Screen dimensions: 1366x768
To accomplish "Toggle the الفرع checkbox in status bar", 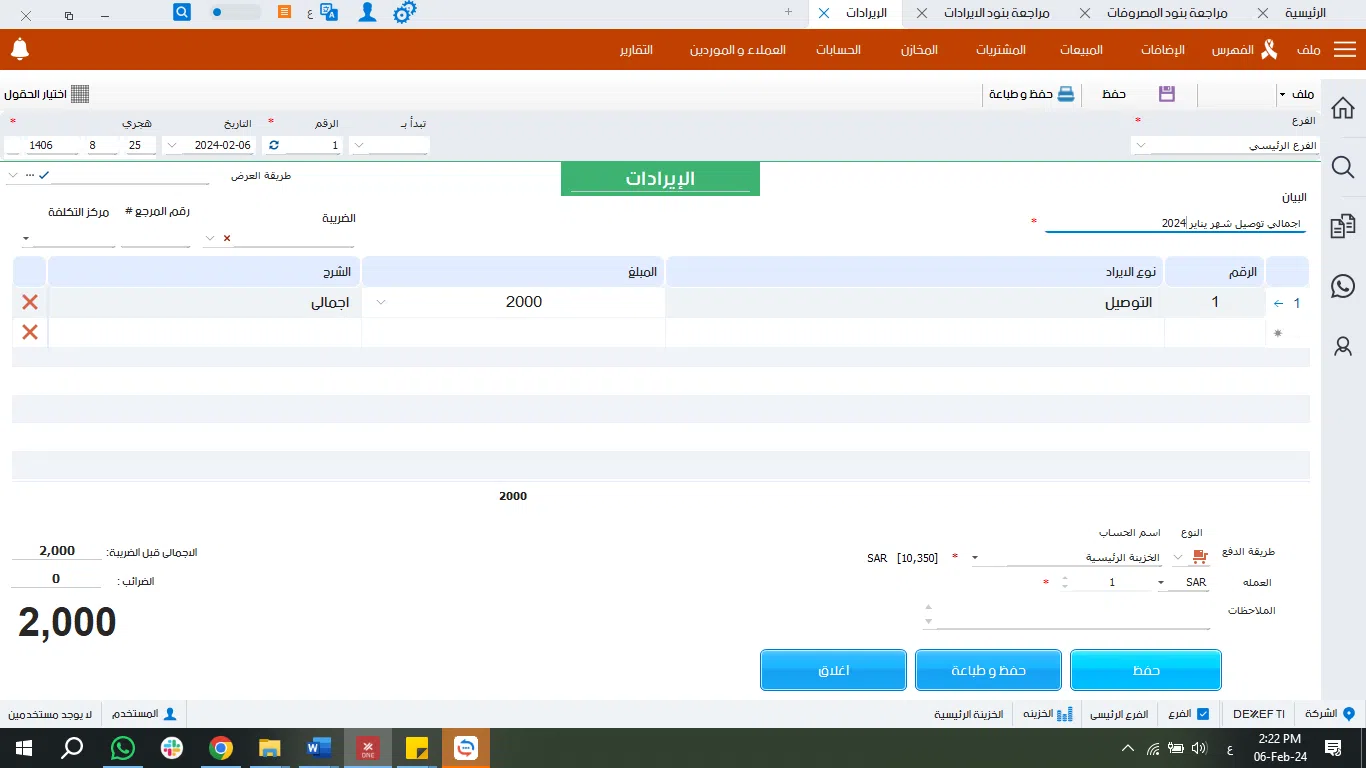I will point(1202,714).
